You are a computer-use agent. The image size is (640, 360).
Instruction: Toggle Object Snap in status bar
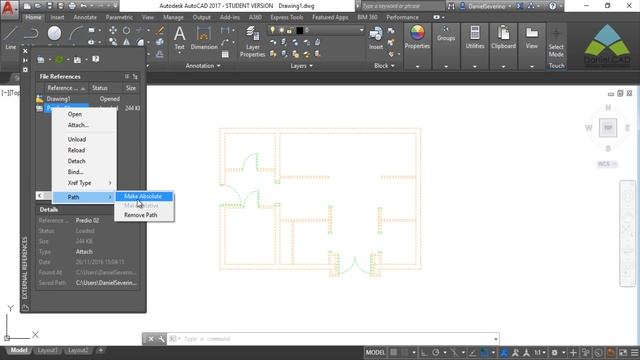click(484, 352)
